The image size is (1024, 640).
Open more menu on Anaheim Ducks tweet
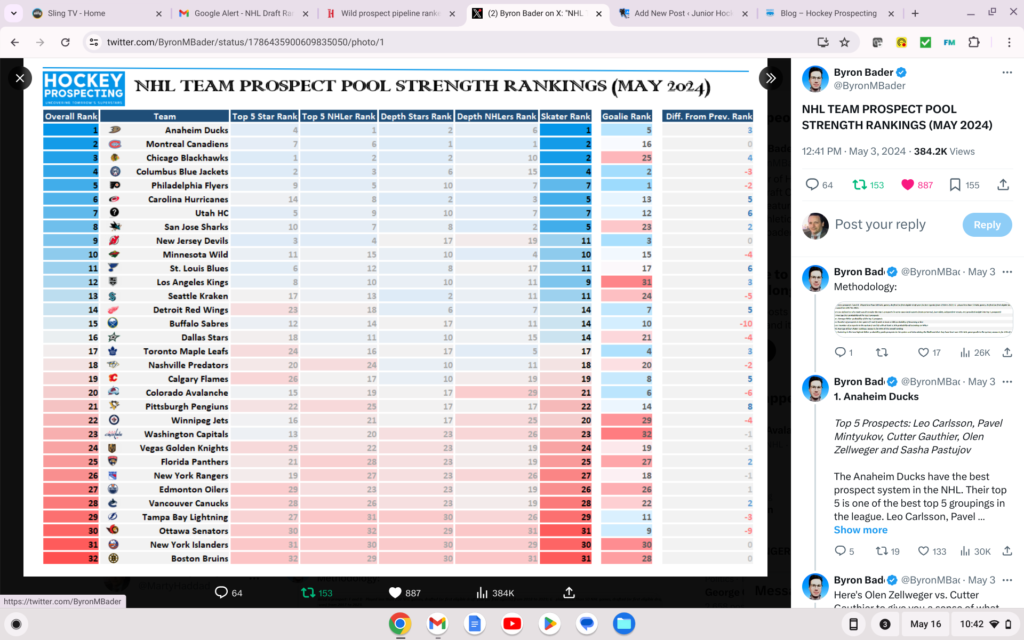(1007, 381)
